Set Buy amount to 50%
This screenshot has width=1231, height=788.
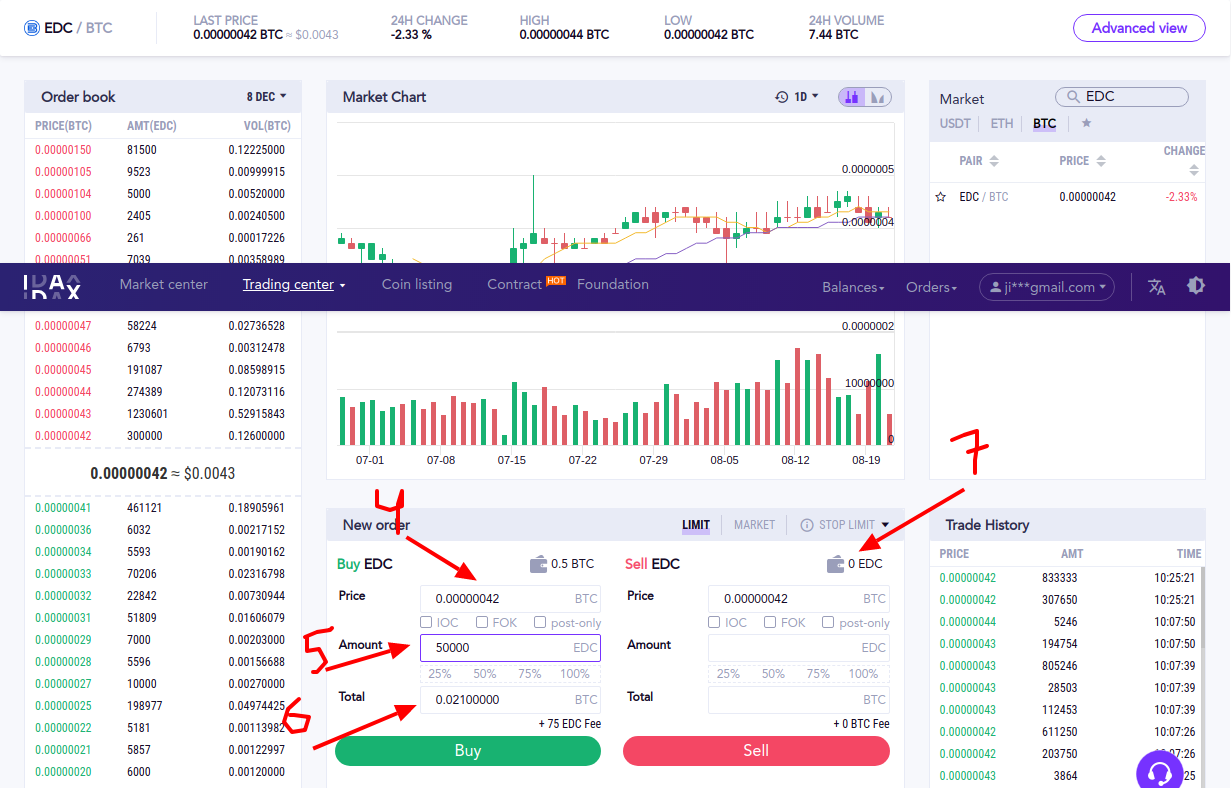click(x=485, y=674)
